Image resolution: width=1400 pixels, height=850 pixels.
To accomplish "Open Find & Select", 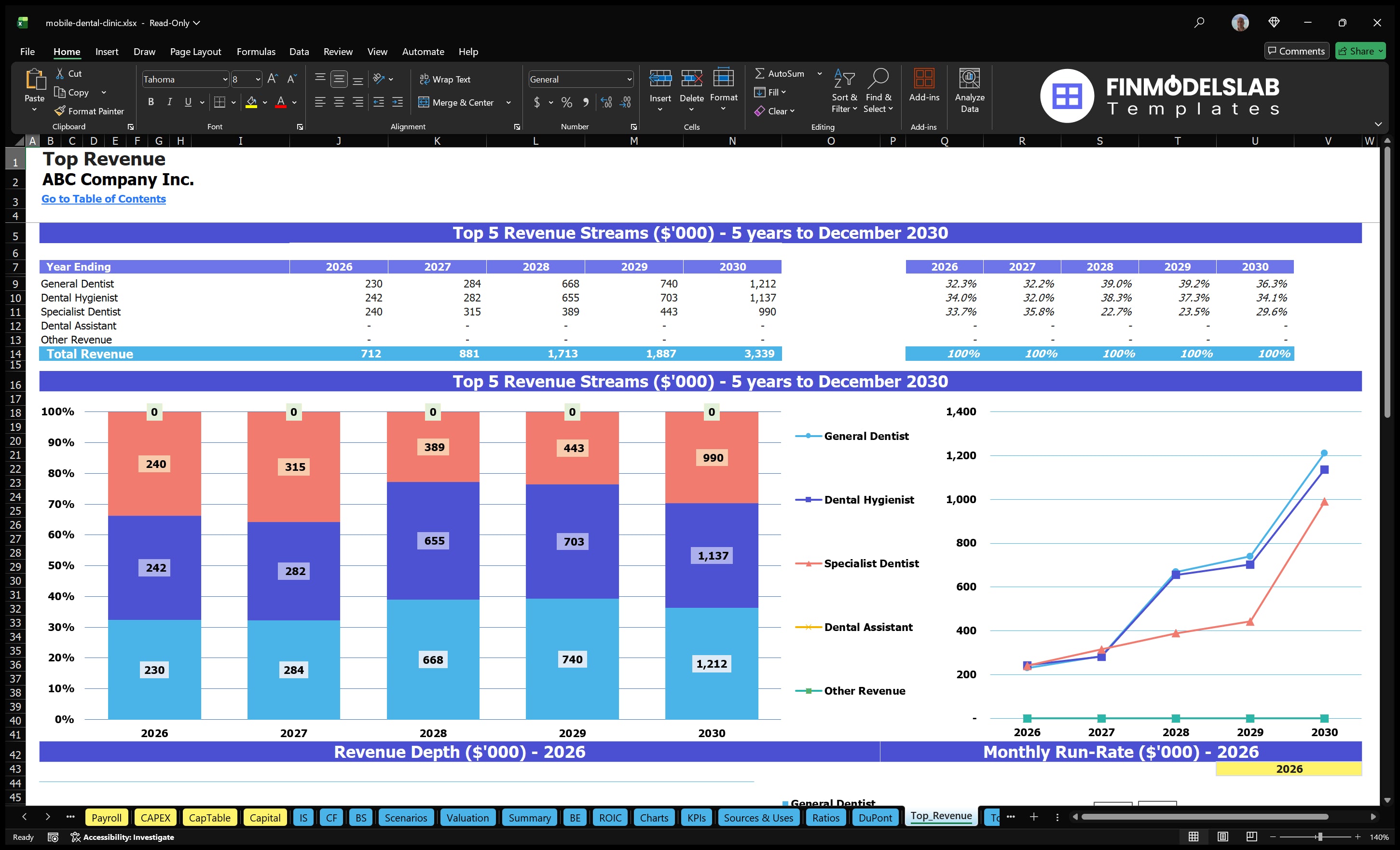I will 878,91.
